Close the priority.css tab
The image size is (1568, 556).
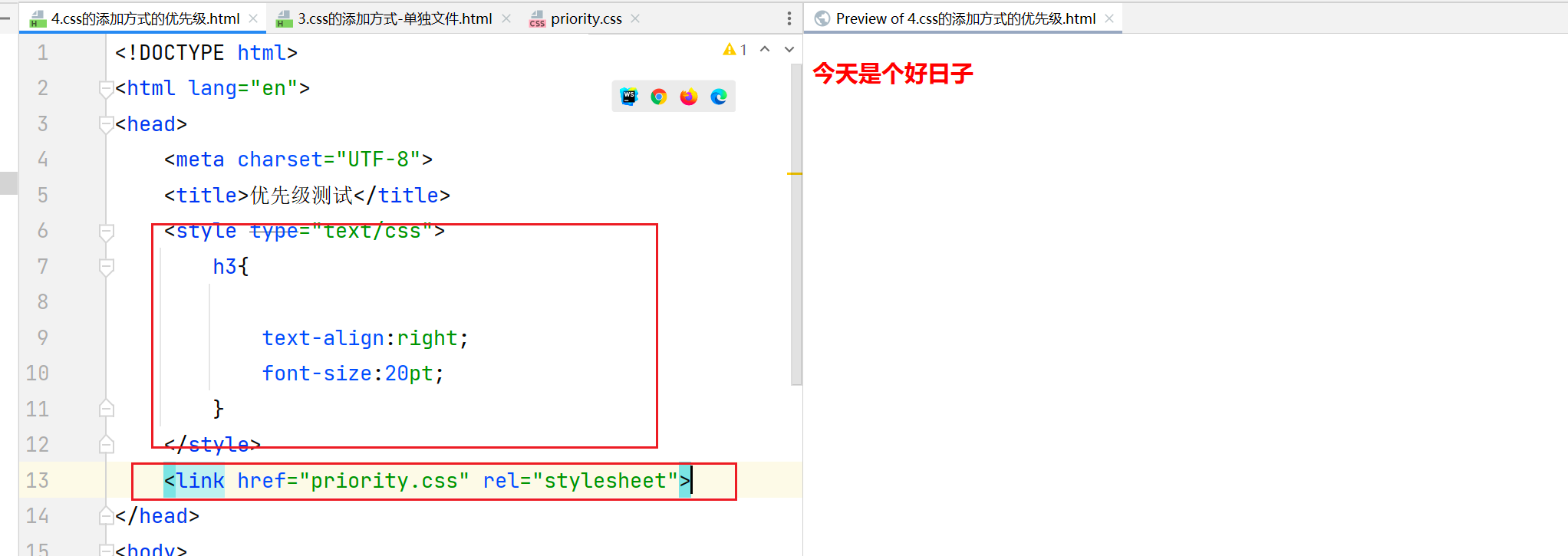click(x=635, y=18)
